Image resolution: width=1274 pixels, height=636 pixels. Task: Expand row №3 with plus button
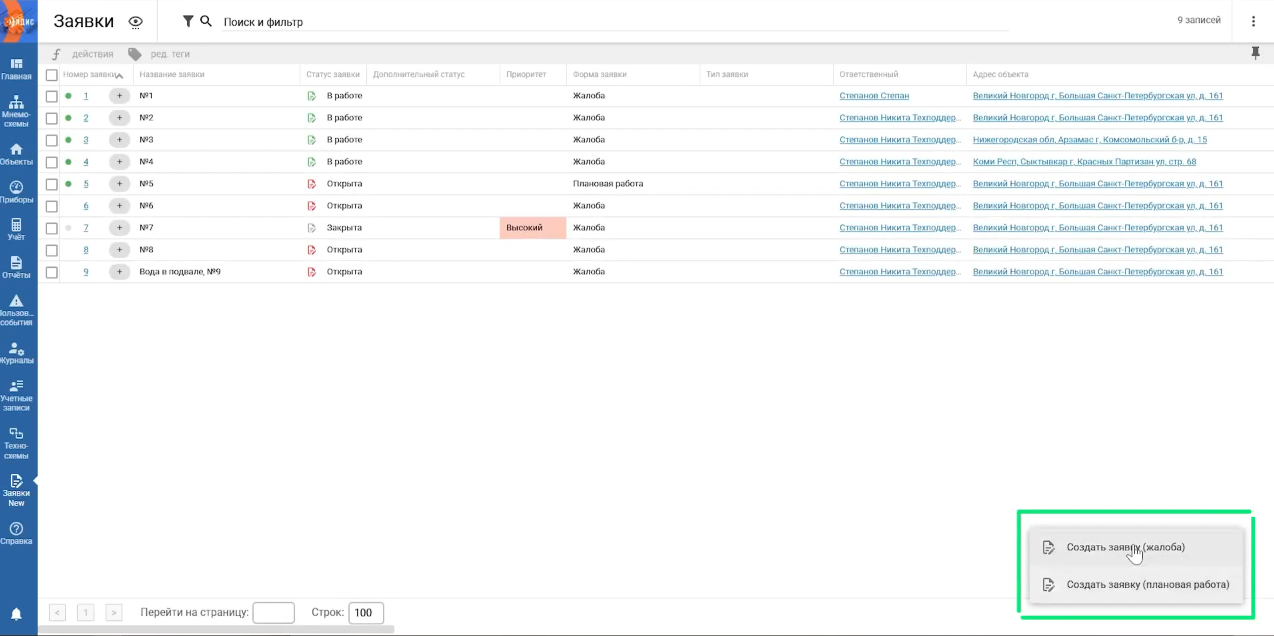(x=119, y=140)
